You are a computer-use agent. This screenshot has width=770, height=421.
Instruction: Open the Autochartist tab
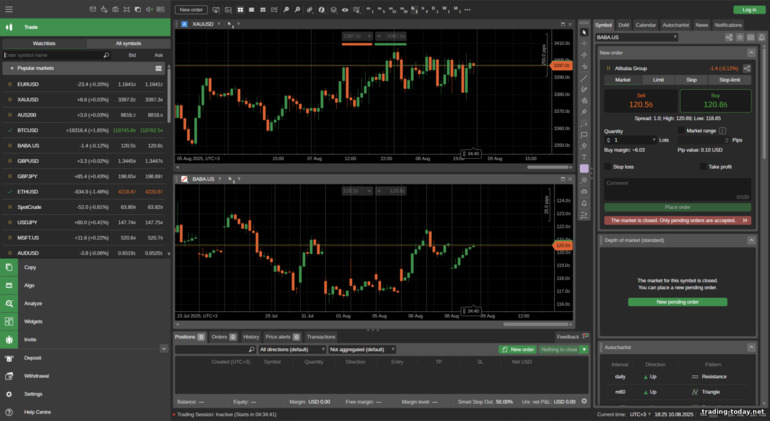[675, 25]
